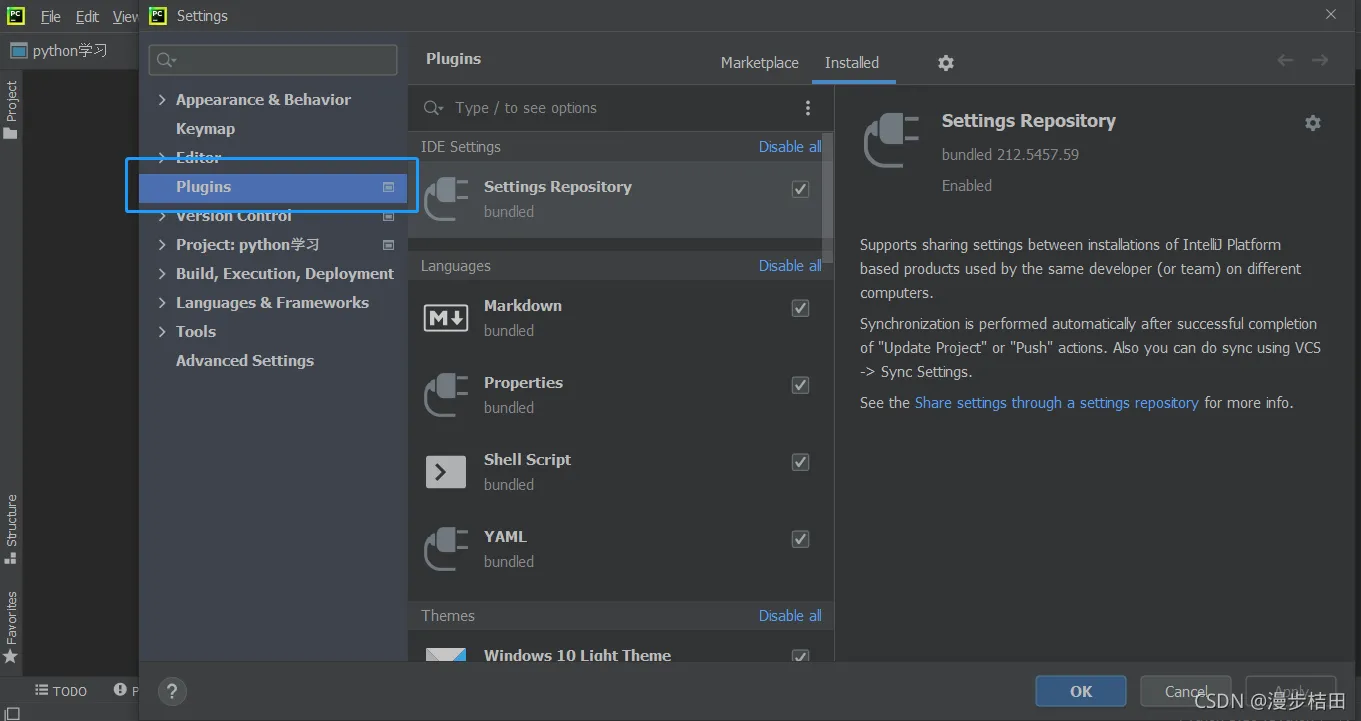
Task: Open the File menu
Action: (50, 16)
